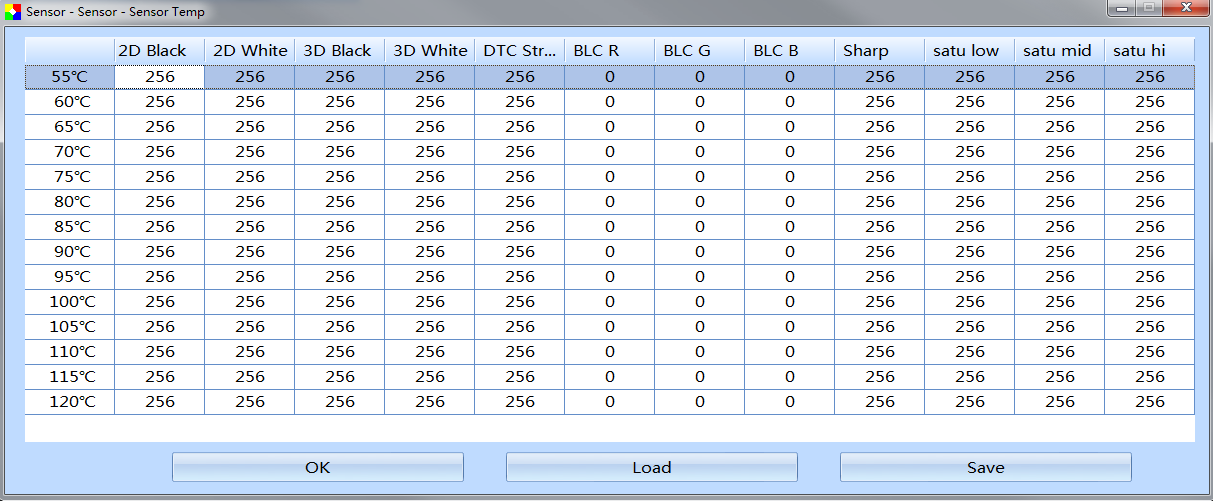Select the satu low column header
The width and height of the screenshot is (1213, 501).
(970, 51)
